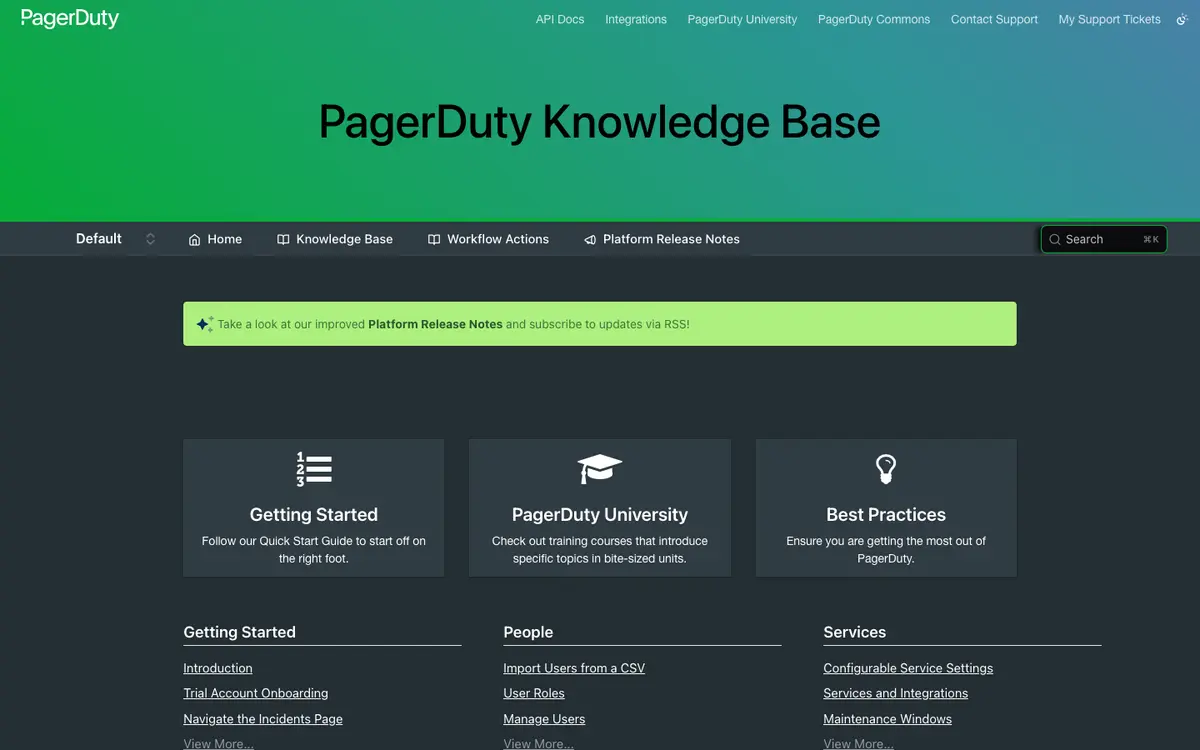This screenshot has height=750, width=1200.
Task: Open Integrations in top navigation
Action: click(636, 19)
